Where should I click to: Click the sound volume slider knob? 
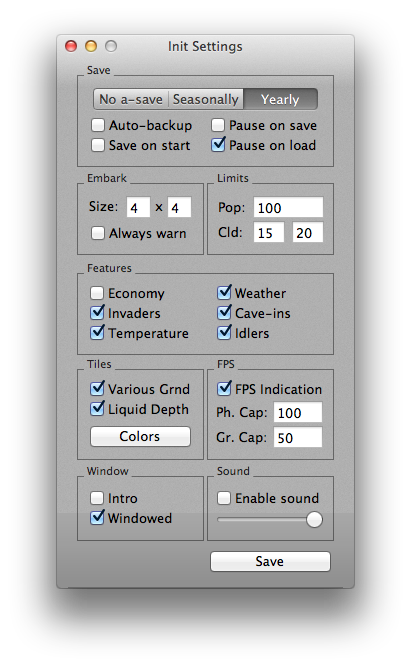point(314,519)
